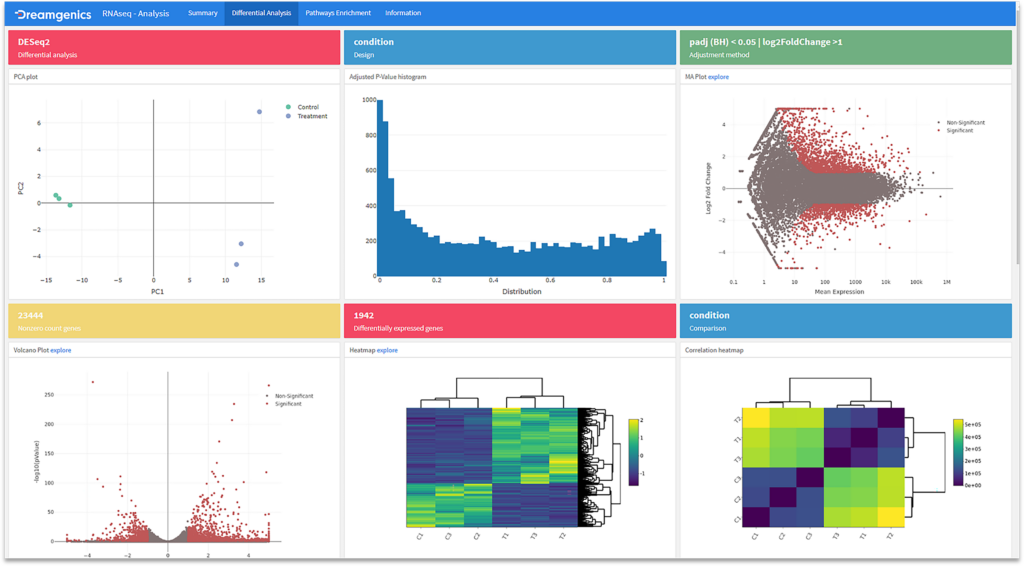Select the Differential Analysis tab

[x=261, y=13]
